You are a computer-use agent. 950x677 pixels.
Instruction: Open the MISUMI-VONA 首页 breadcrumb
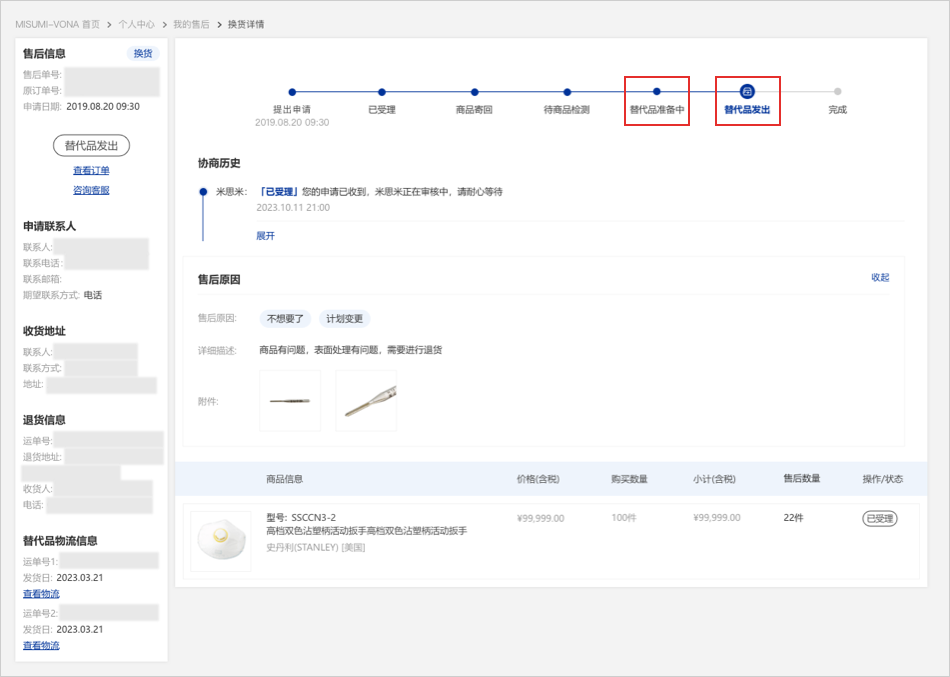(57, 24)
